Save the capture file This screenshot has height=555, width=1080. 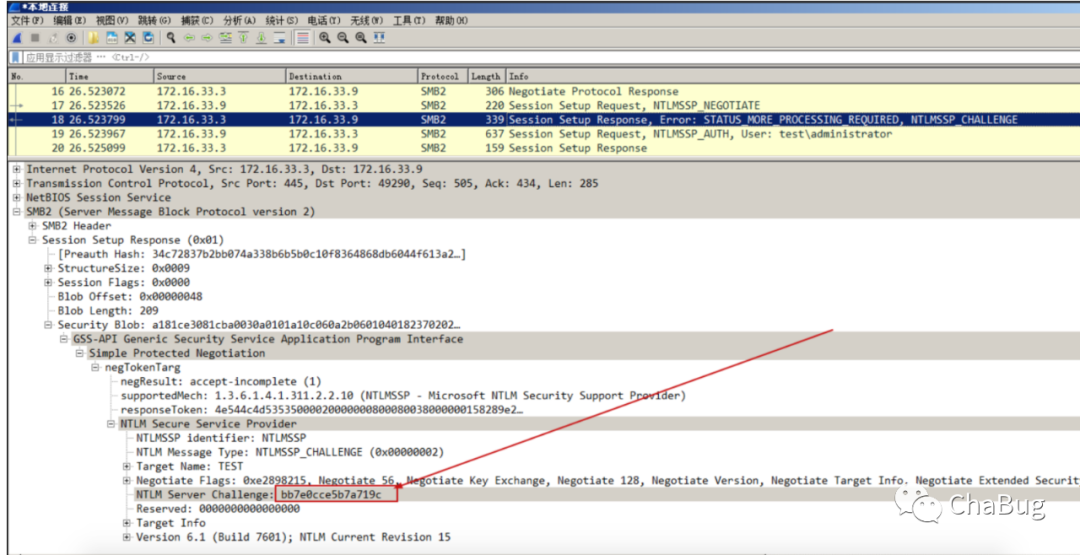(112, 38)
